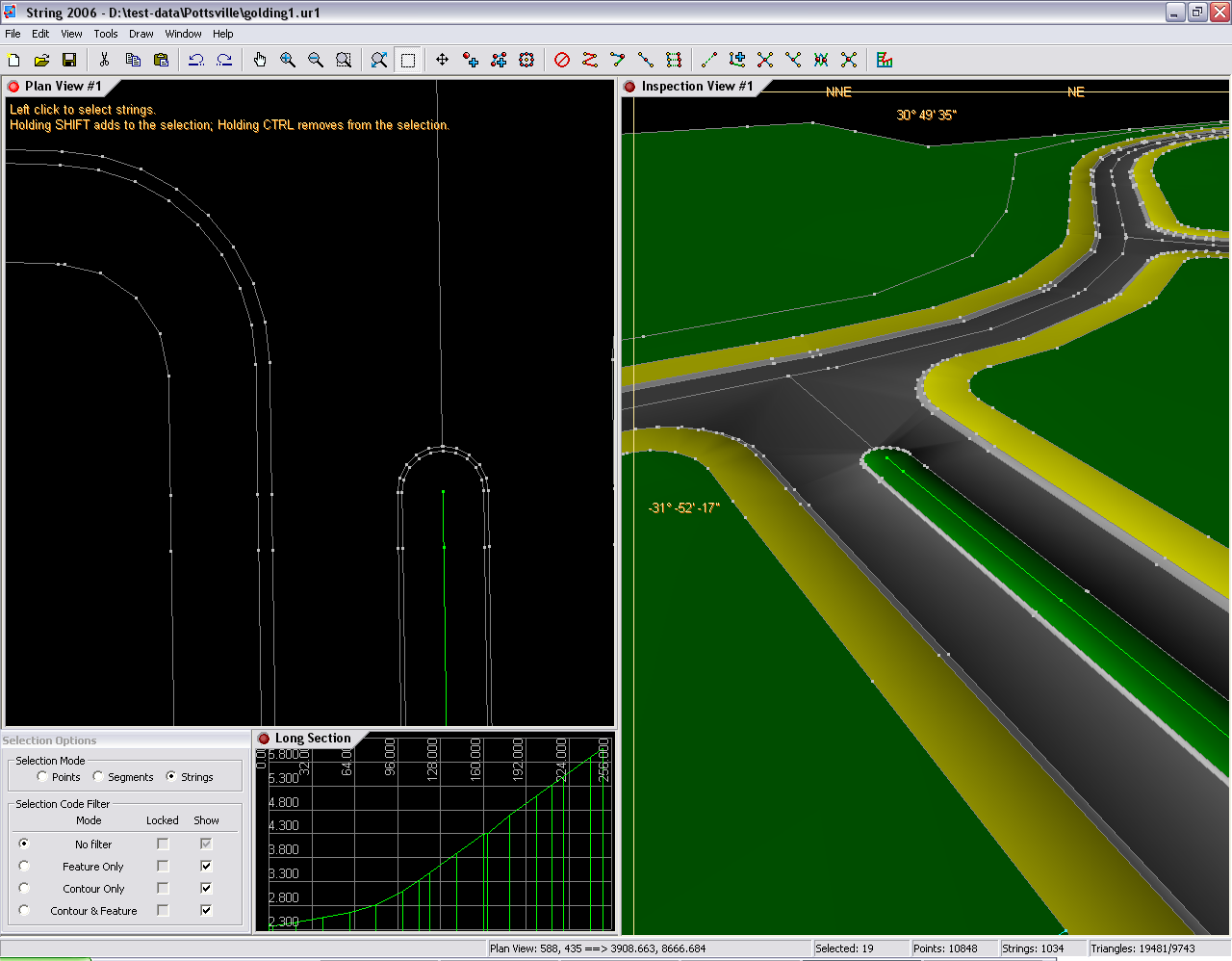Click the Undo arrow icon
The width and height of the screenshot is (1232, 961).
[196, 60]
